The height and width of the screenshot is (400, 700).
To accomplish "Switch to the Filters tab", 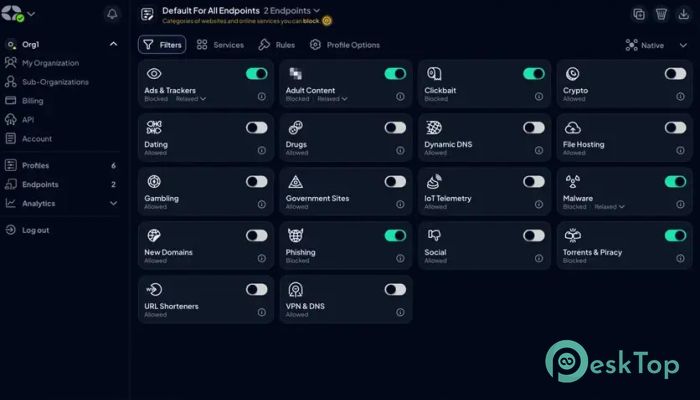I will coord(162,45).
